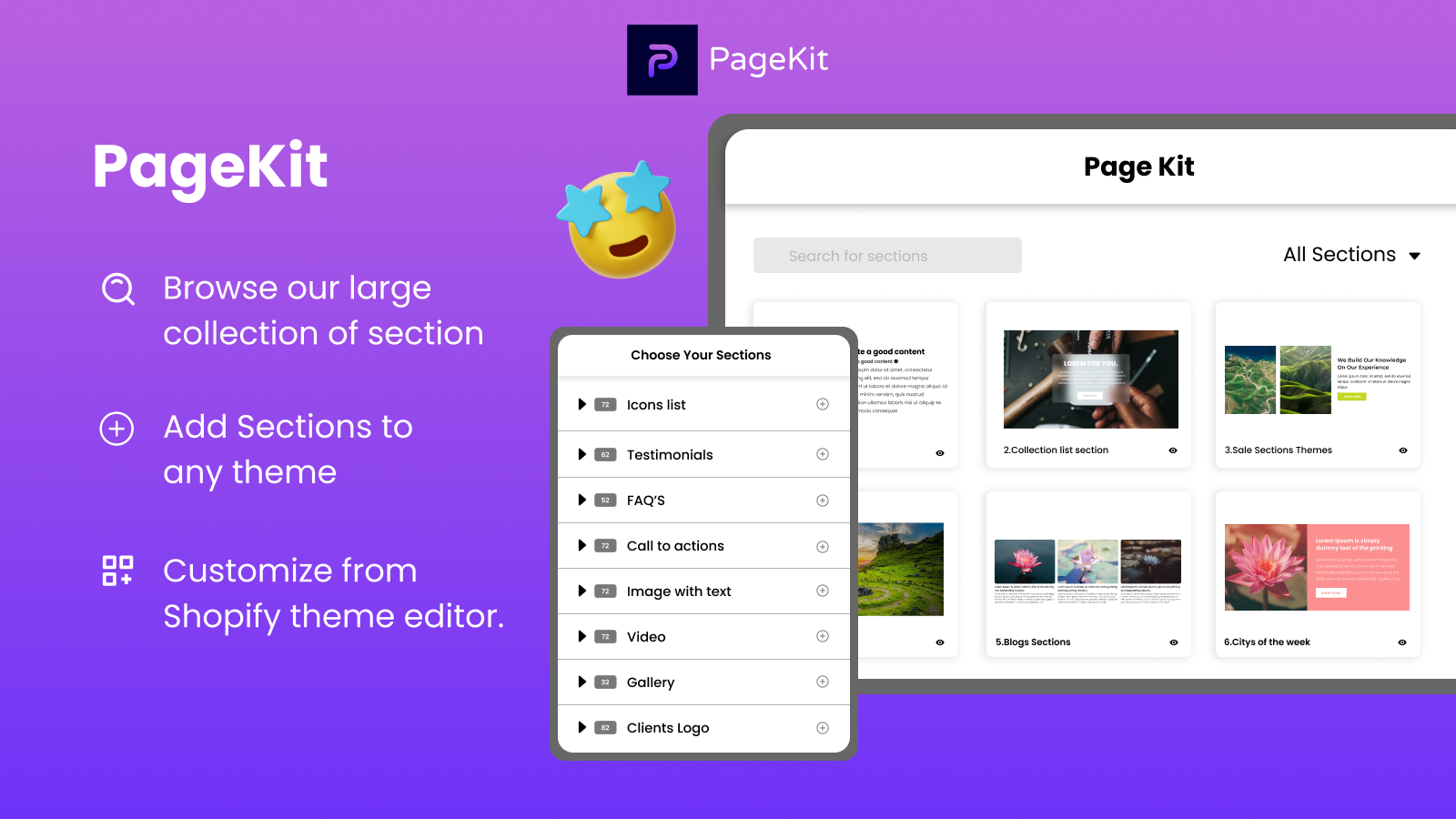The height and width of the screenshot is (819, 1456).
Task: Click the 5.Blogs Sections title
Action: tap(1033, 642)
